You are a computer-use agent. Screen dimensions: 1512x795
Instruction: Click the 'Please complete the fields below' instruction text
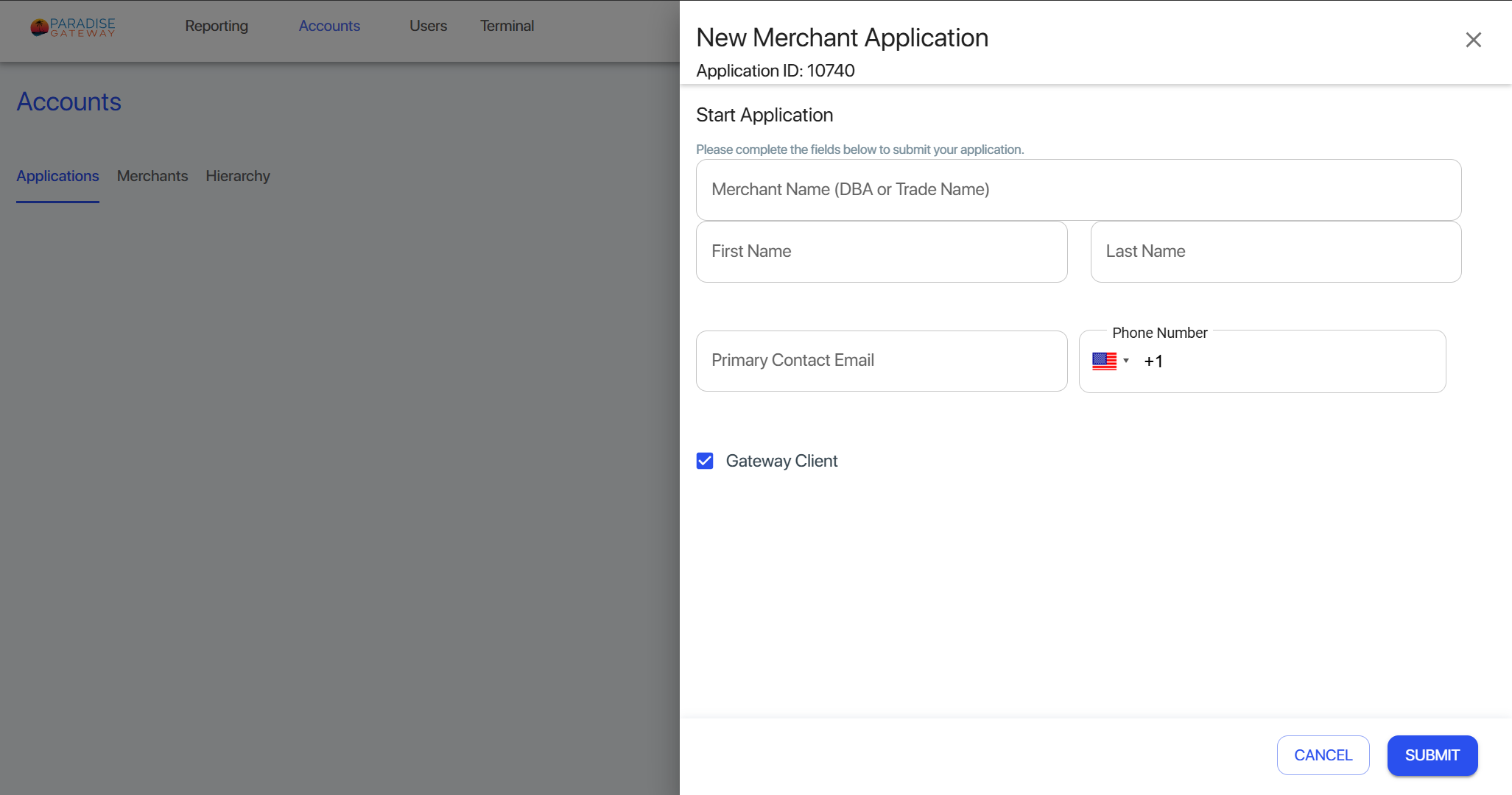pos(859,149)
